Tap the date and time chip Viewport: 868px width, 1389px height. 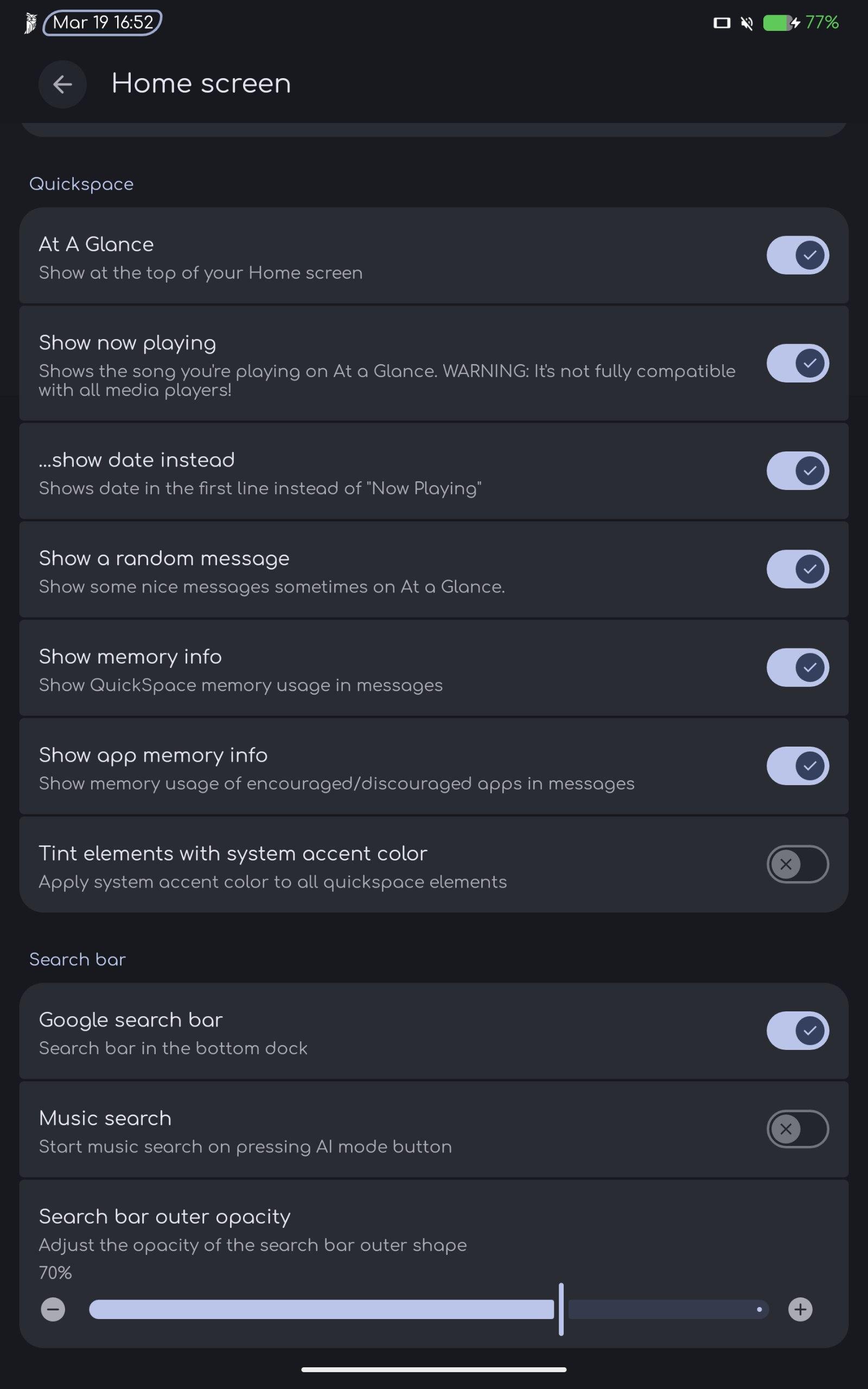click(x=102, y=23)
